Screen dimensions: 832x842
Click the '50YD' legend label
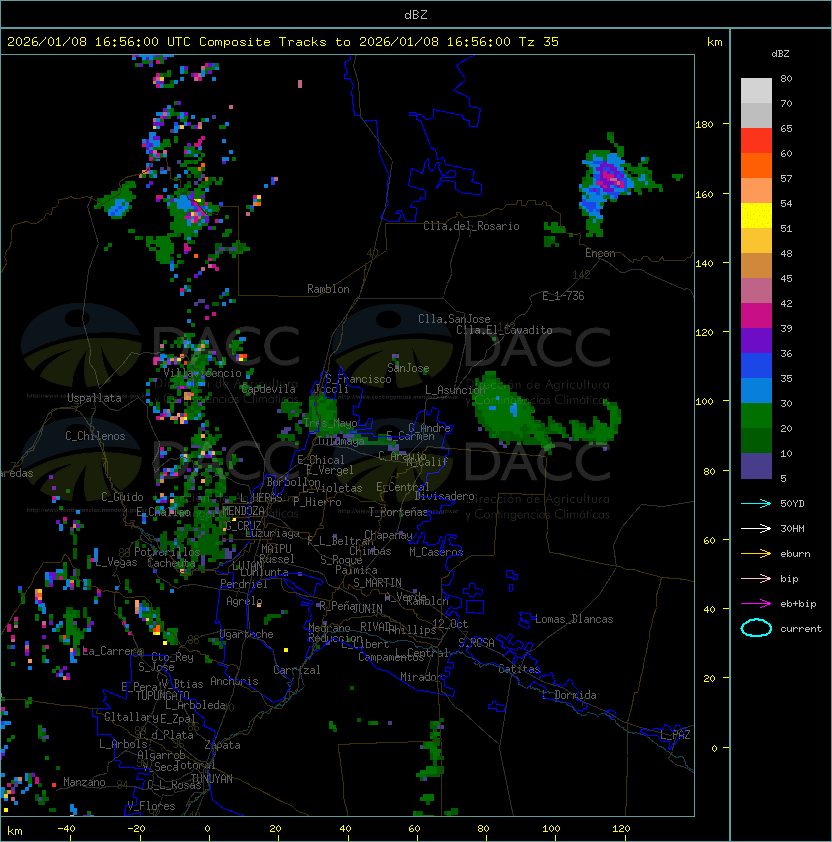[792, 503]
